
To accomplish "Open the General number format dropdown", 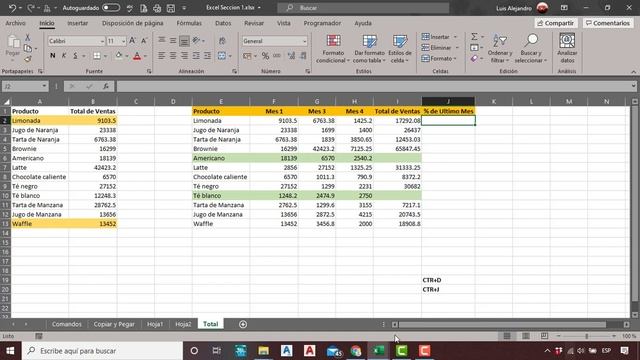I will [304, 41].
